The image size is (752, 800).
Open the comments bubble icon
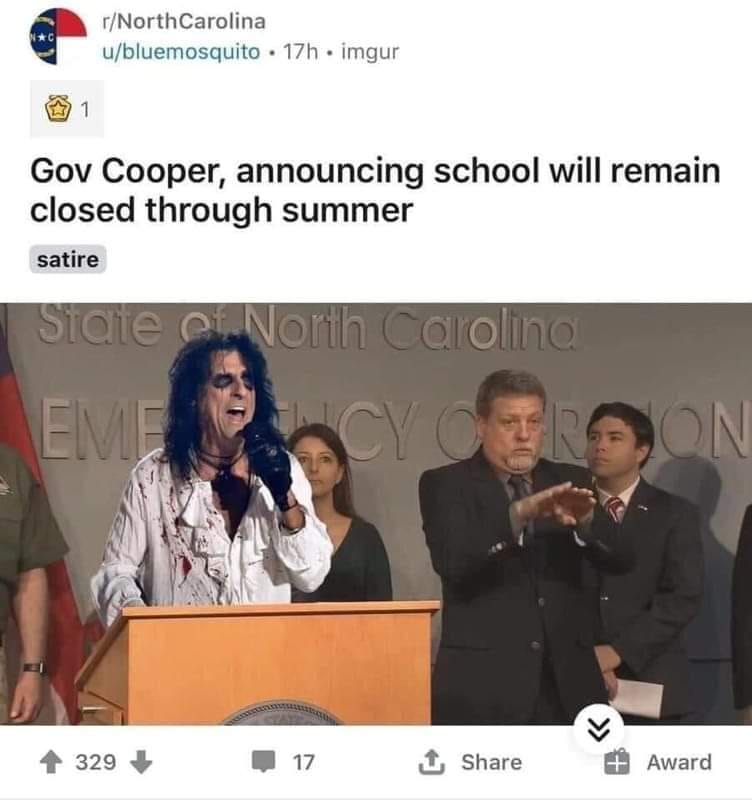[x=264, y=761]
